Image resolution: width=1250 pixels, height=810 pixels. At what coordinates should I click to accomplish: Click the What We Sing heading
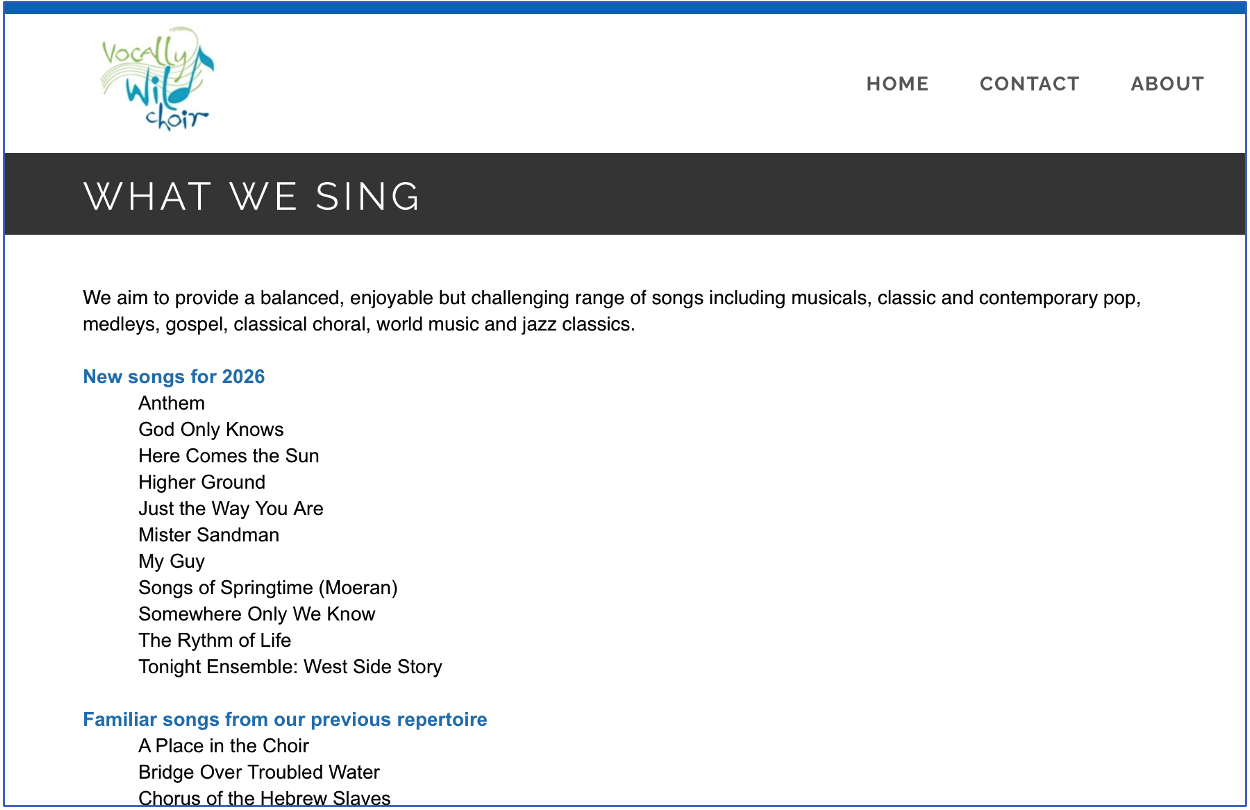pos(252,196)
